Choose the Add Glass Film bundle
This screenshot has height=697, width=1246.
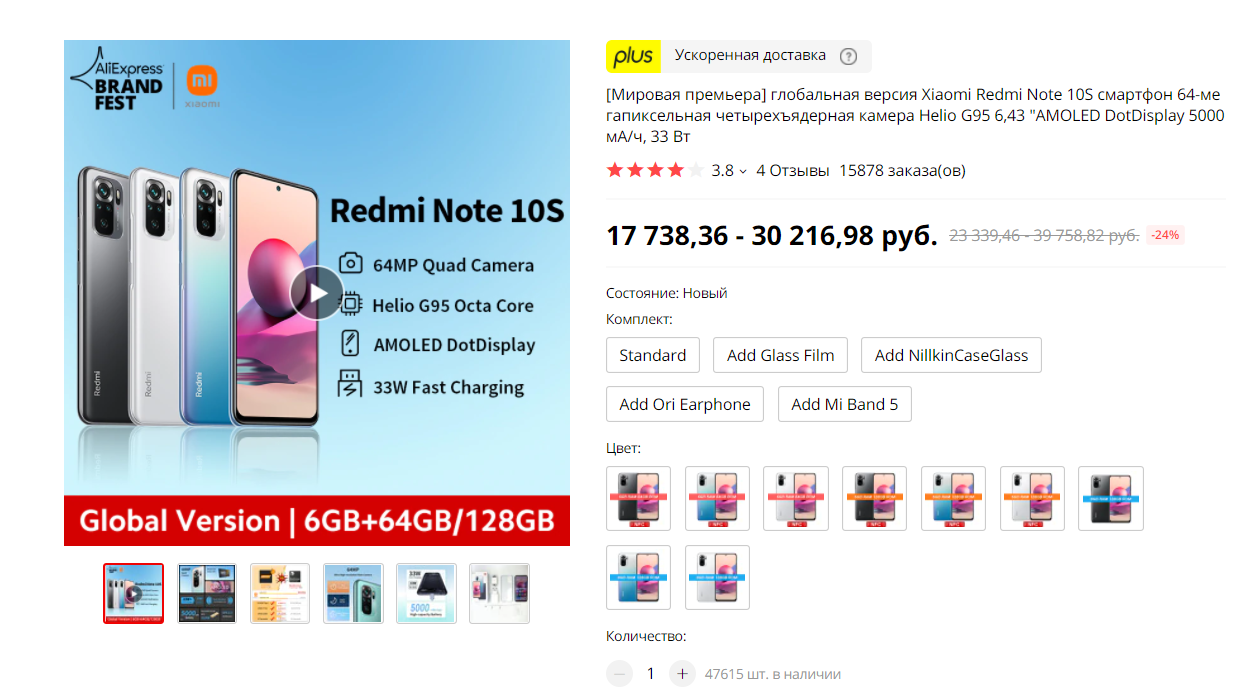click(781, 355)
